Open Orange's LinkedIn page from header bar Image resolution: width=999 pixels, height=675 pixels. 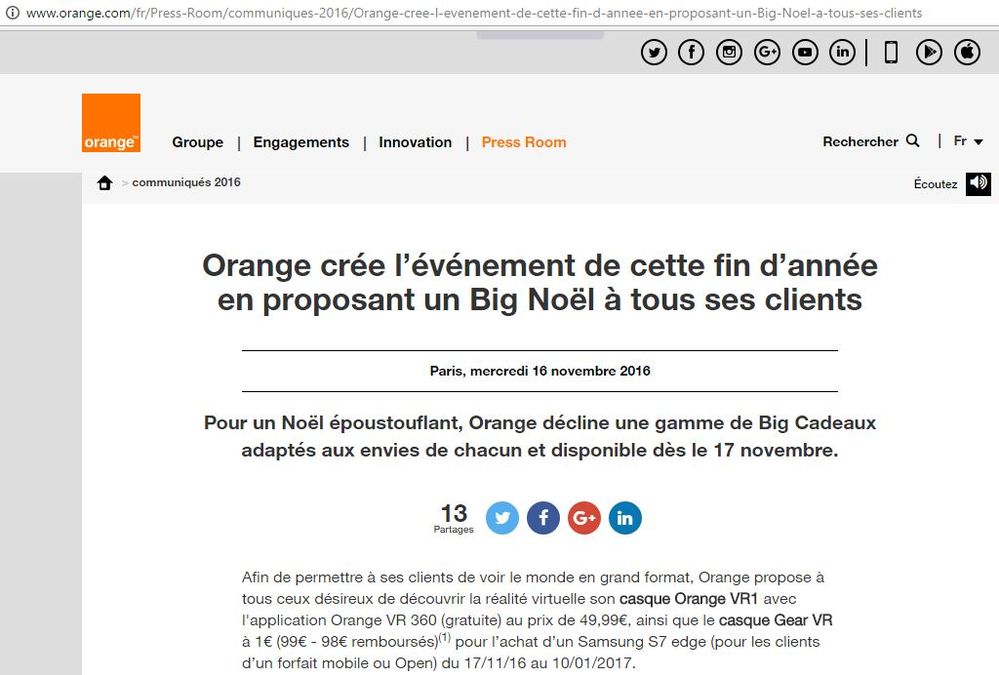842,52
